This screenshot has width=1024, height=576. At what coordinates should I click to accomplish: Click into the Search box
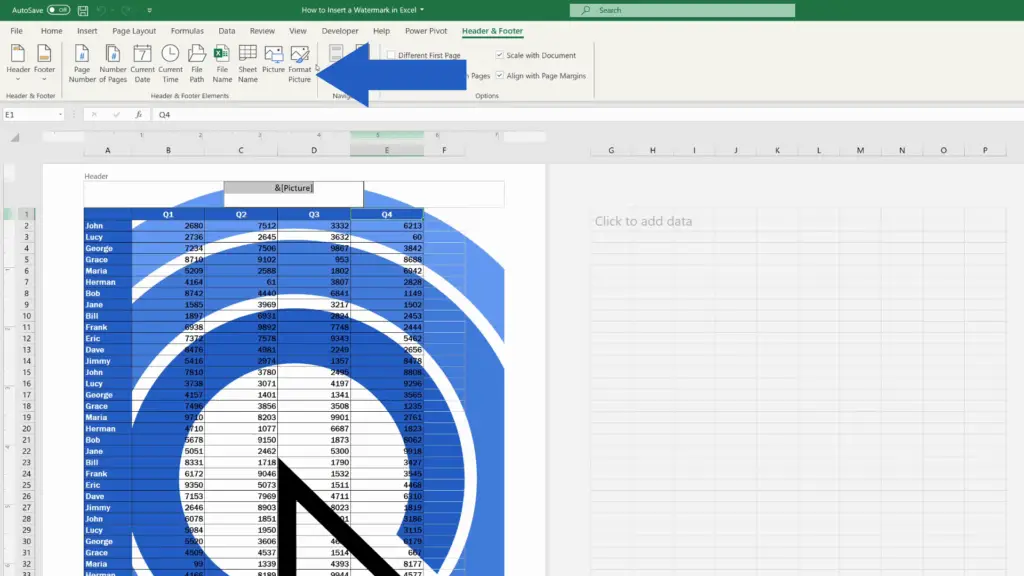coord(682,10)
